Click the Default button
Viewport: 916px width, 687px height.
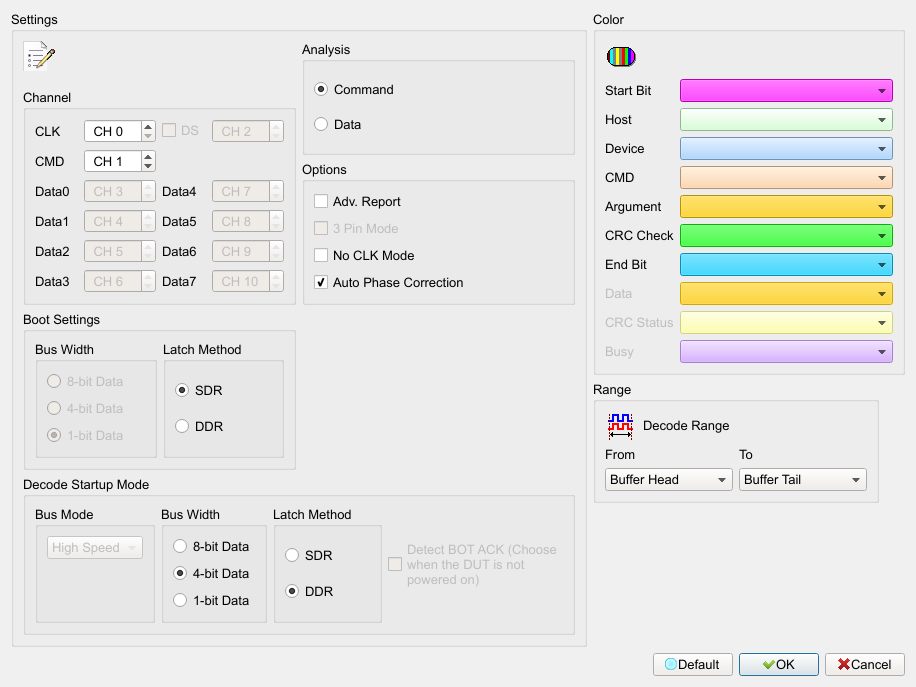pyautogui.click(x=692, y=664)
